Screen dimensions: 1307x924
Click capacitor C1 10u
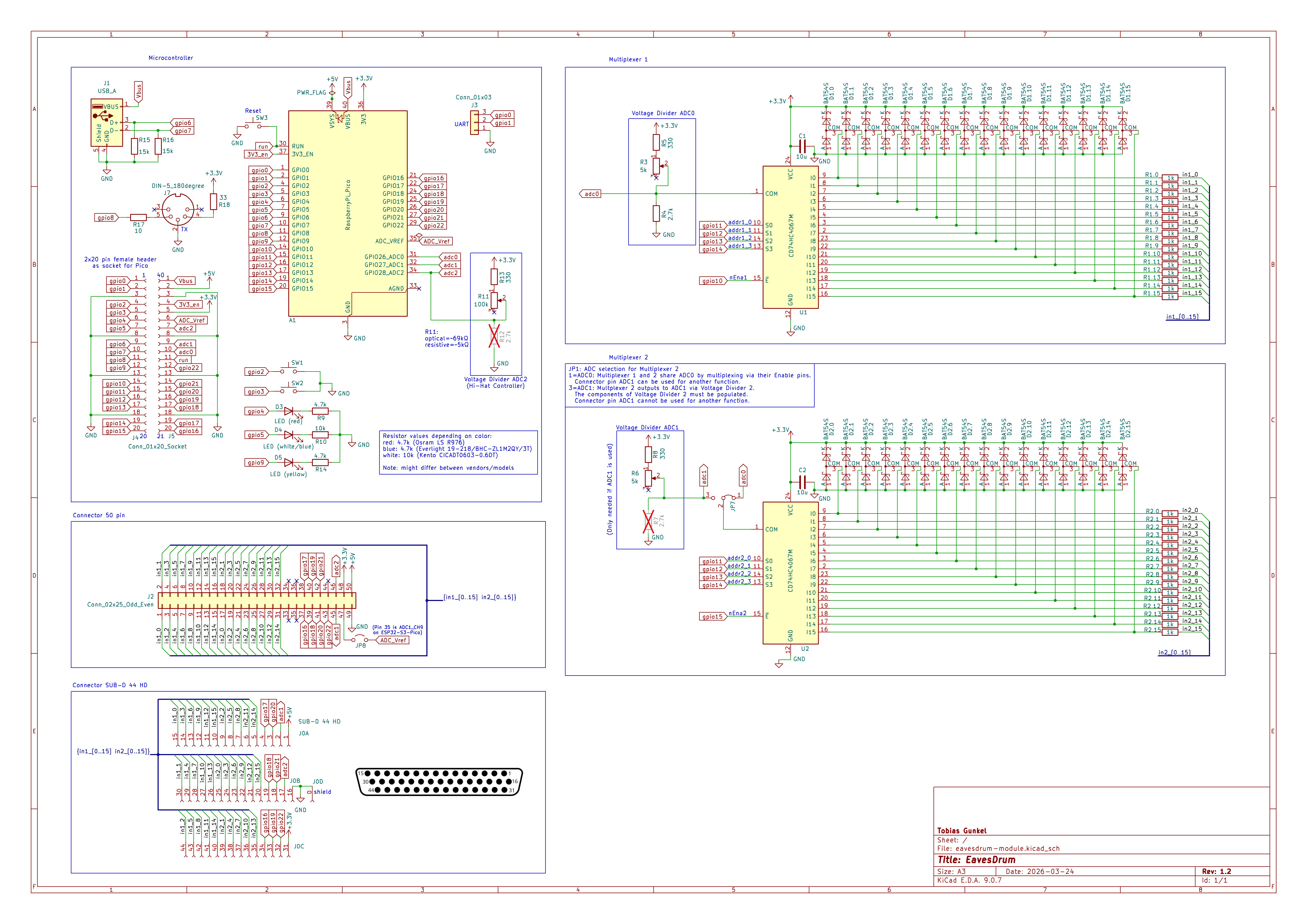[803, 146]
